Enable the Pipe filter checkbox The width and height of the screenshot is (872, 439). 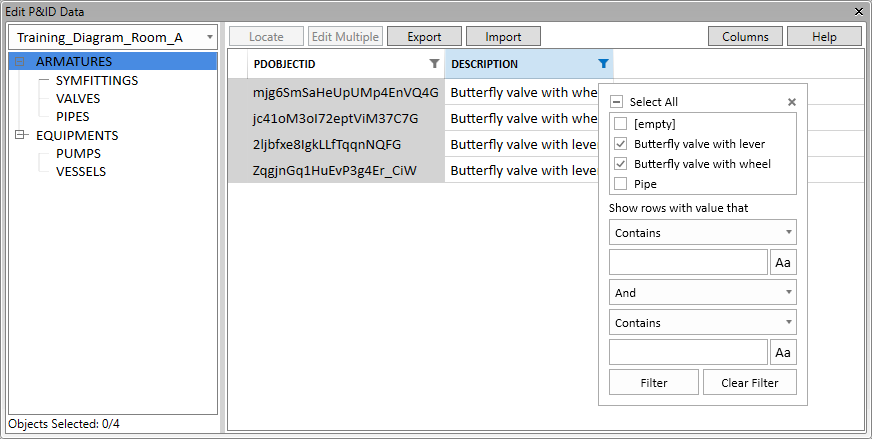pos(620,184)
